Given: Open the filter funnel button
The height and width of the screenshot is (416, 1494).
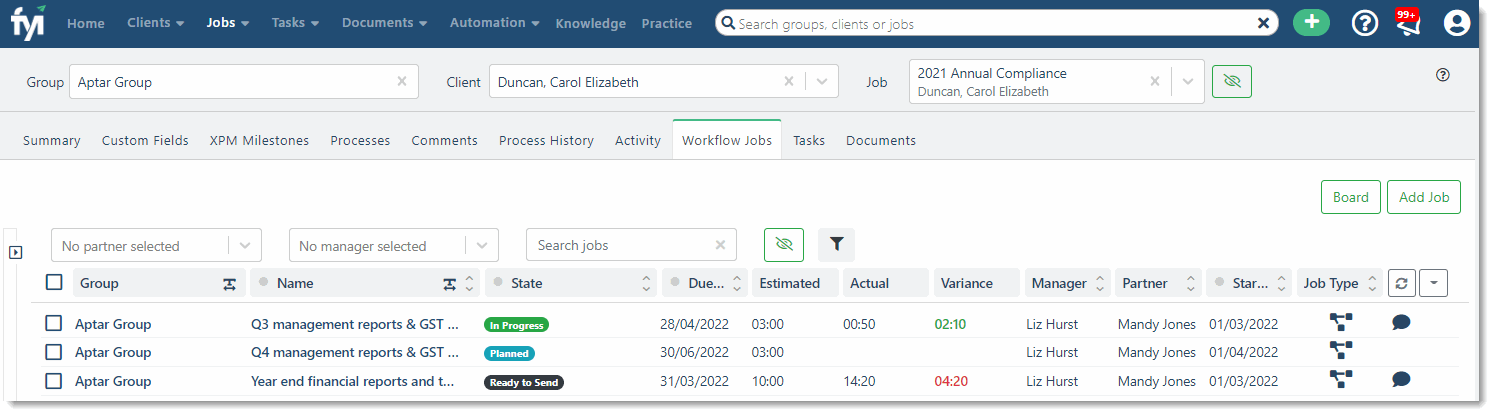Looking at the screenshot, I should pos(837,245).
